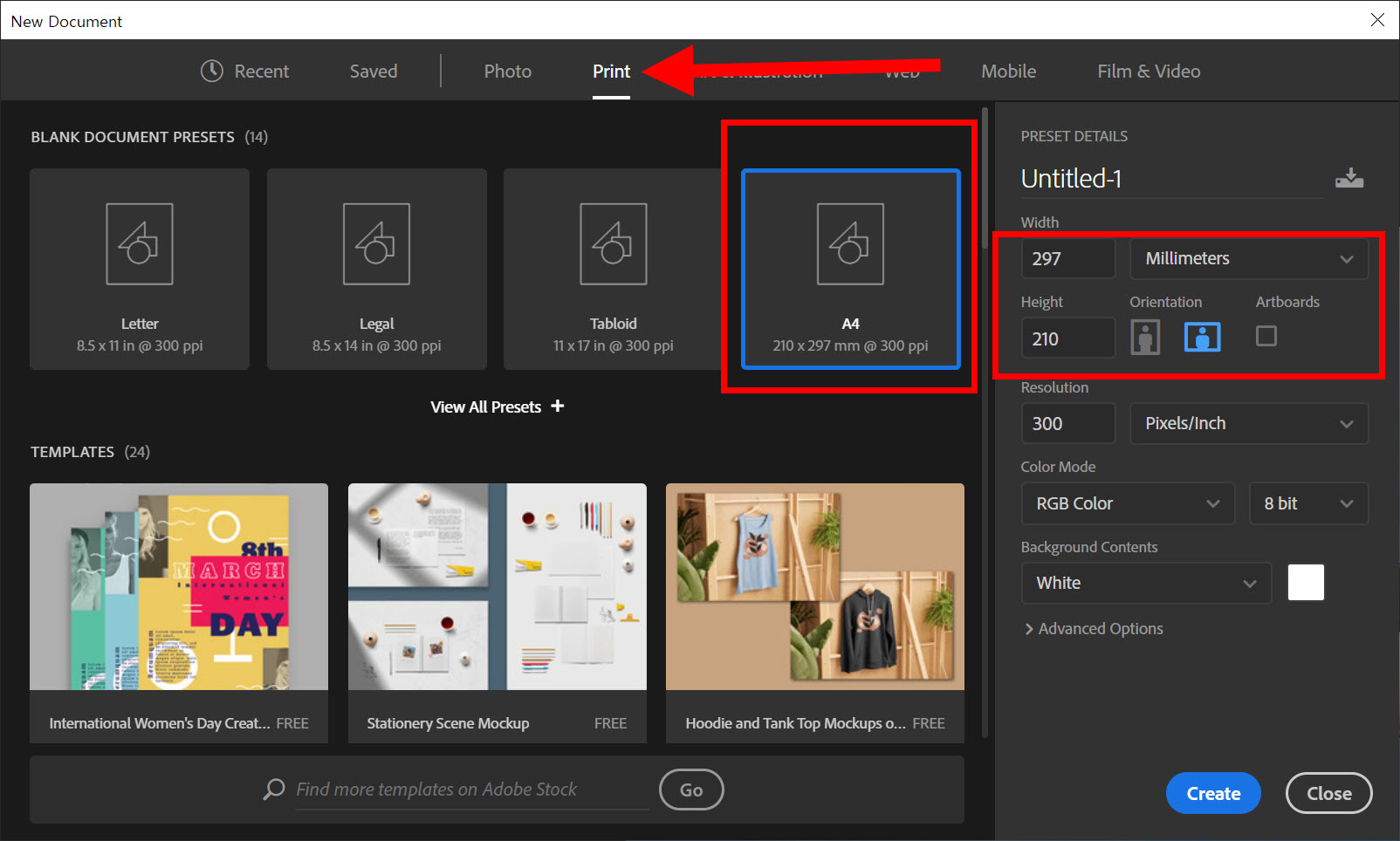Open Stationery Scene Mockup template thumbnail

pyautogui.click(x=498, y=587)
